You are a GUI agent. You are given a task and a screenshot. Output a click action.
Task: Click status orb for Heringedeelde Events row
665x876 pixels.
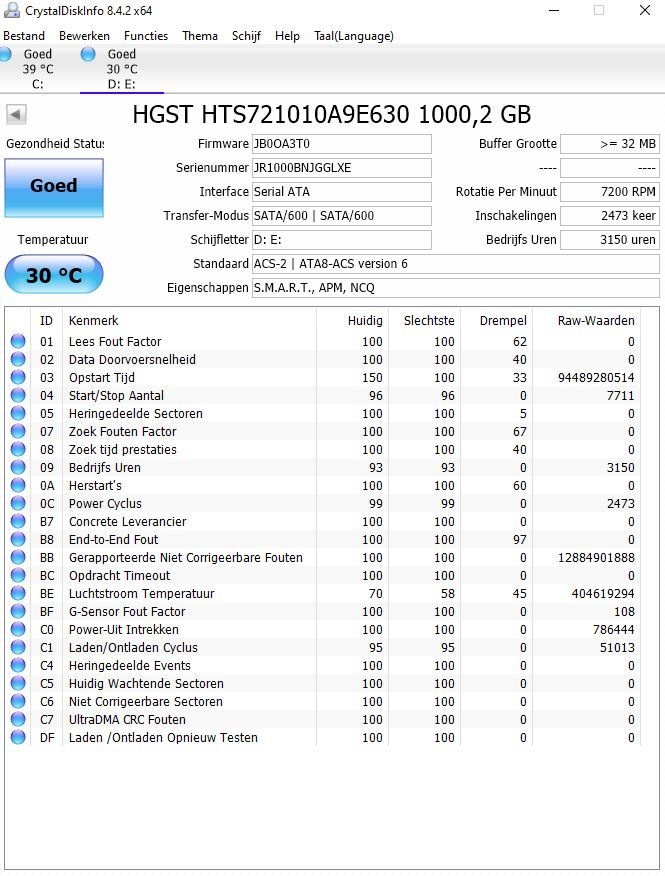point(18,665)
